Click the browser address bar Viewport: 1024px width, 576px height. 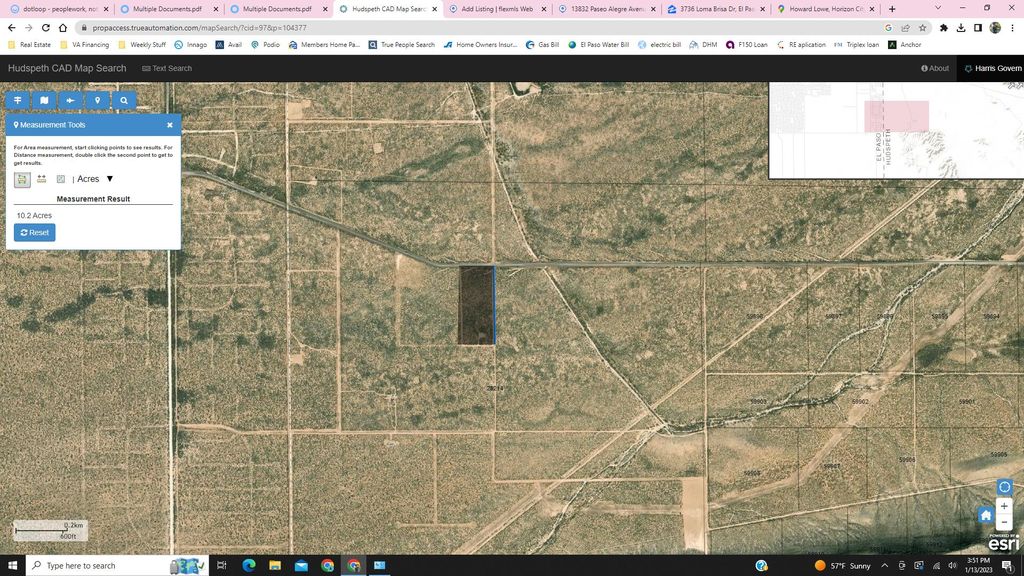point(300,27)
